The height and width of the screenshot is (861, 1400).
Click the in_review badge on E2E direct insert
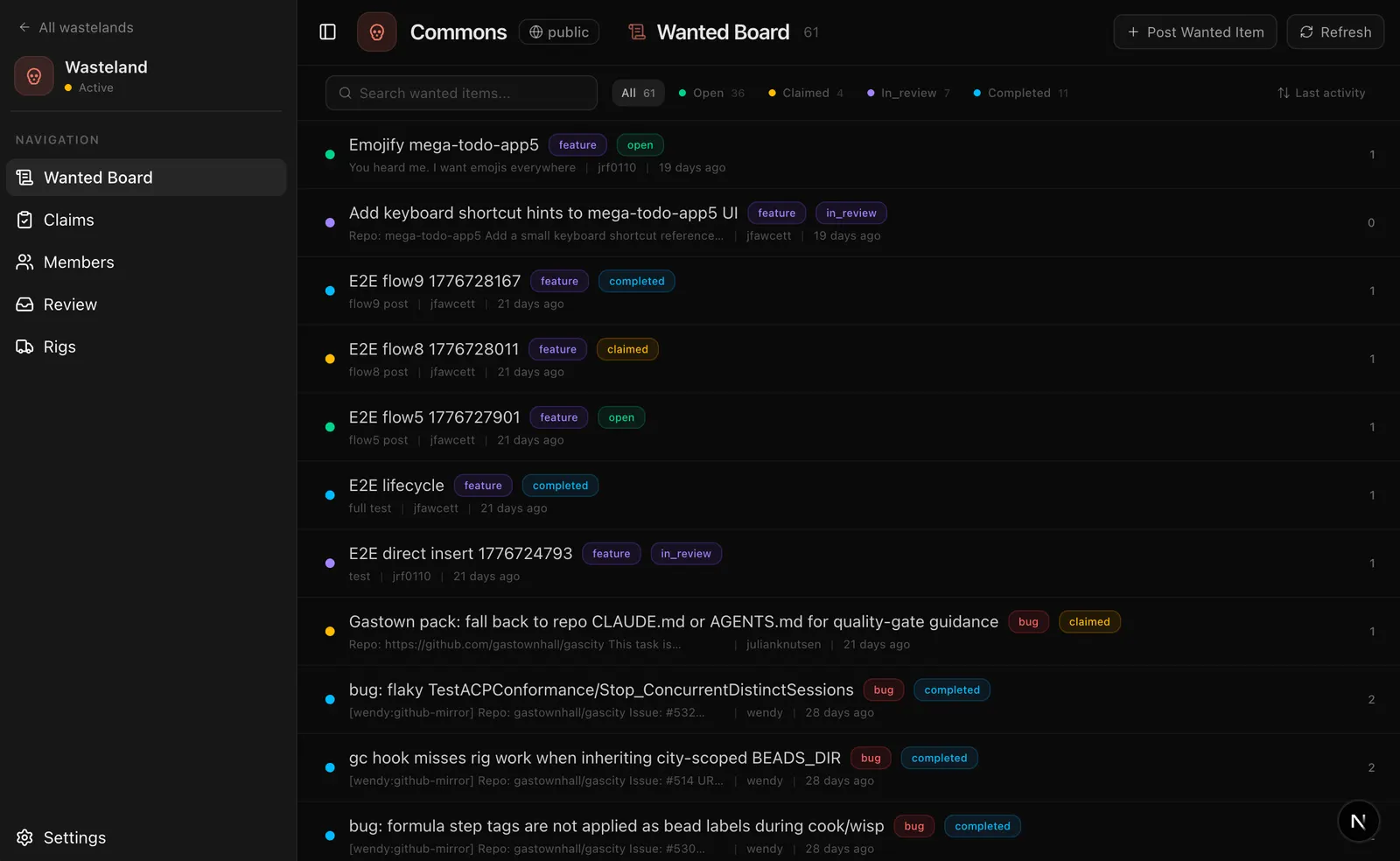pos(686,554)
